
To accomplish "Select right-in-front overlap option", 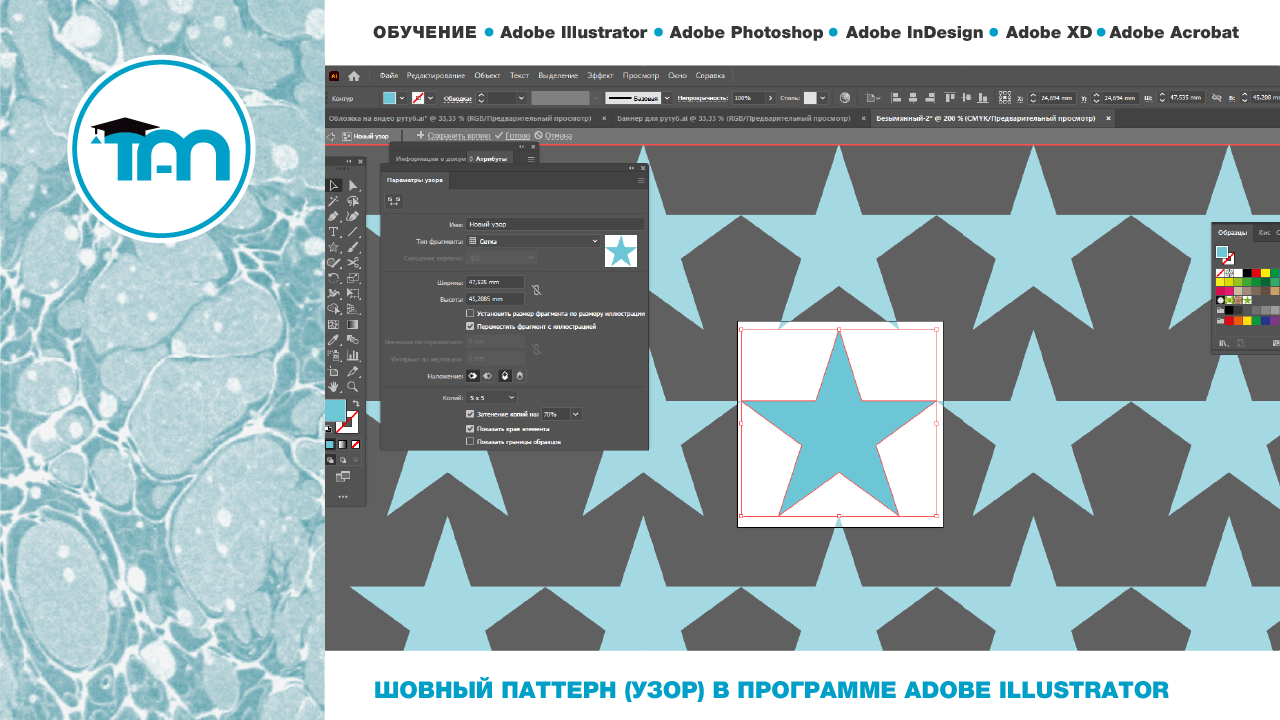I will [x=488, y=376].
